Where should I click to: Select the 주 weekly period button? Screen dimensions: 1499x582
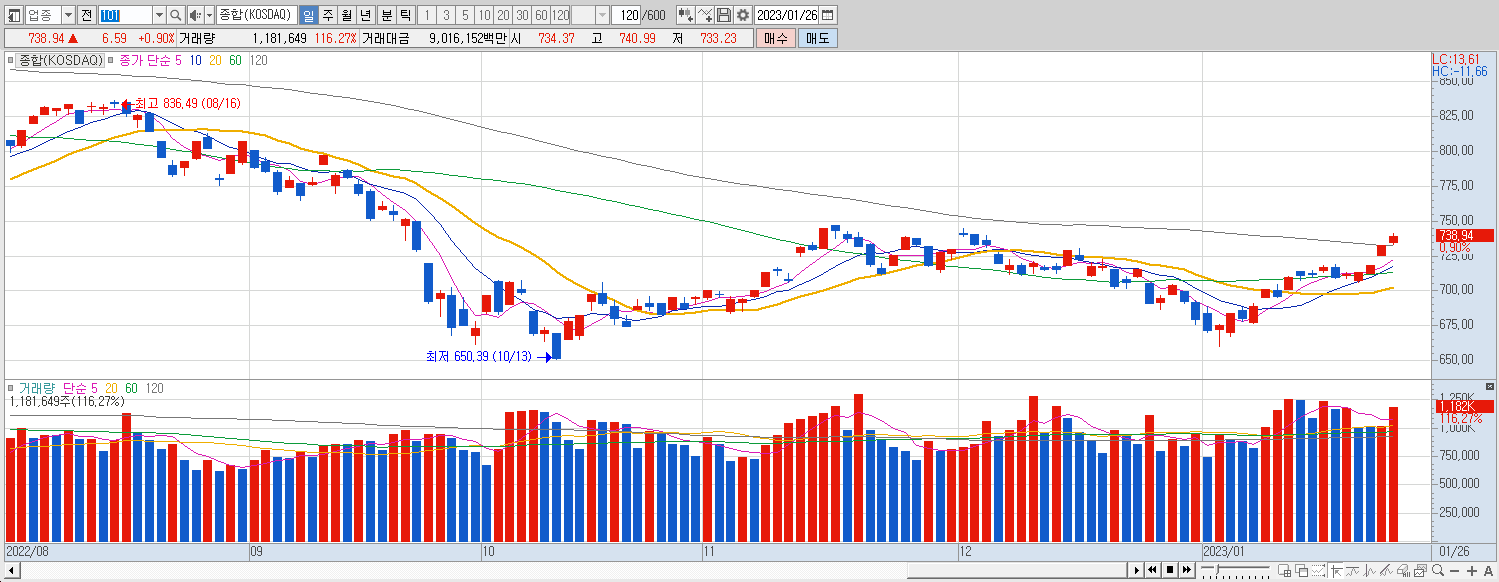point(327,15)
